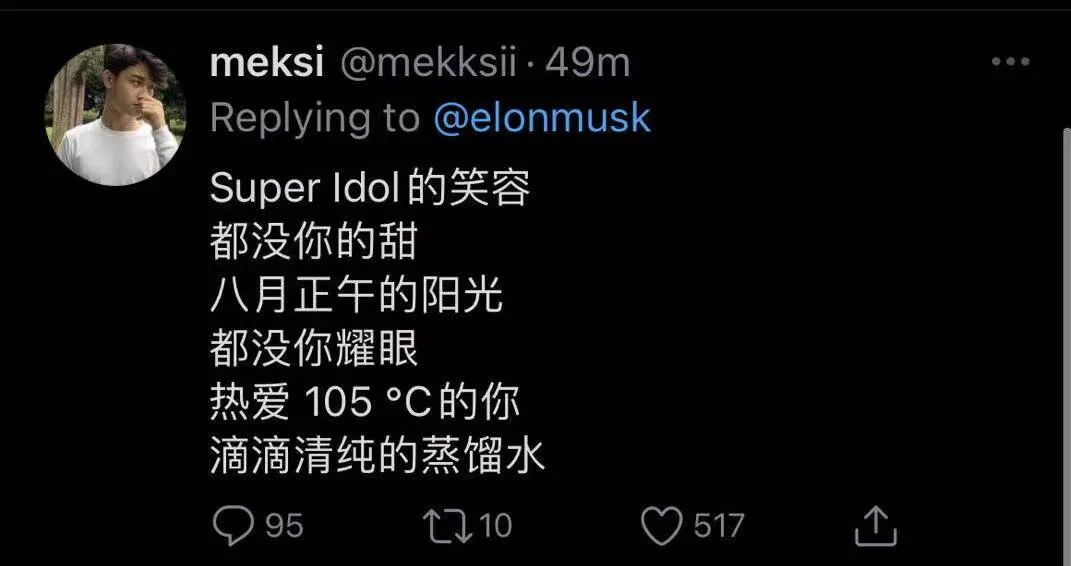Click the 95 replies count
Image resolution: width=1071 pixels, height=566 pixels.
284,525
